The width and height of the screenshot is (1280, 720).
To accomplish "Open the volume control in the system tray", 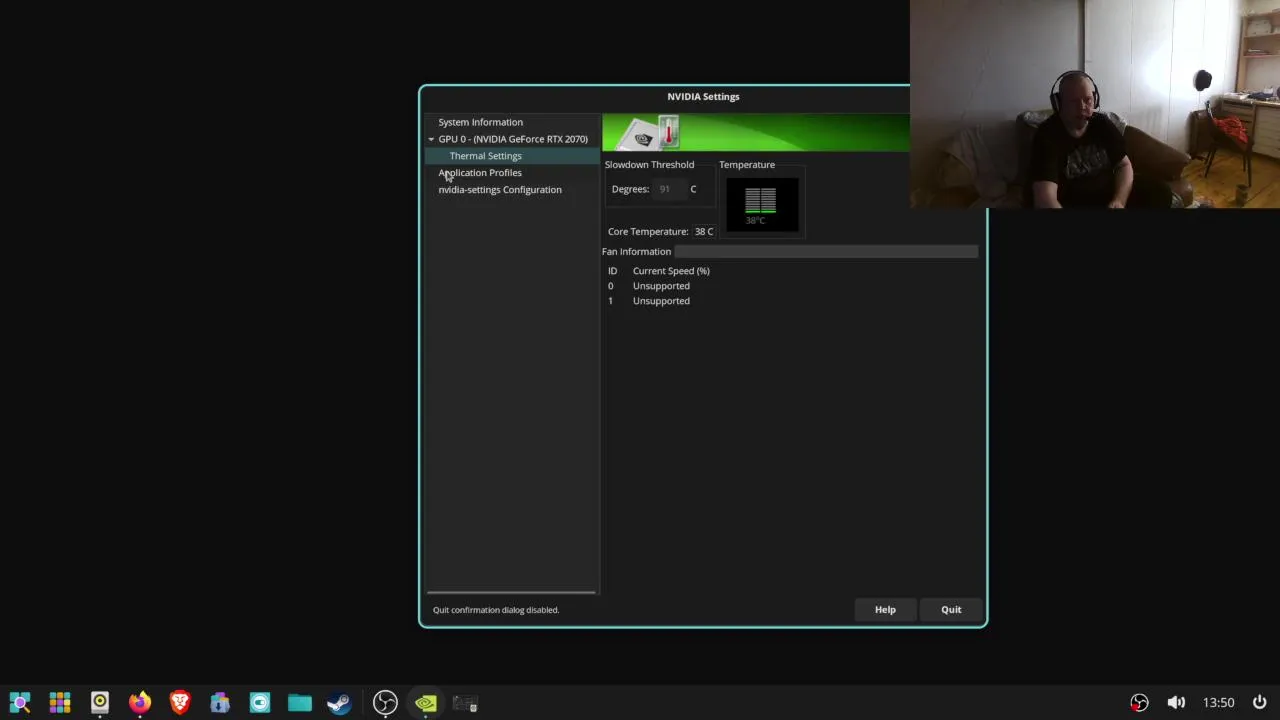I will [1176, 703].
